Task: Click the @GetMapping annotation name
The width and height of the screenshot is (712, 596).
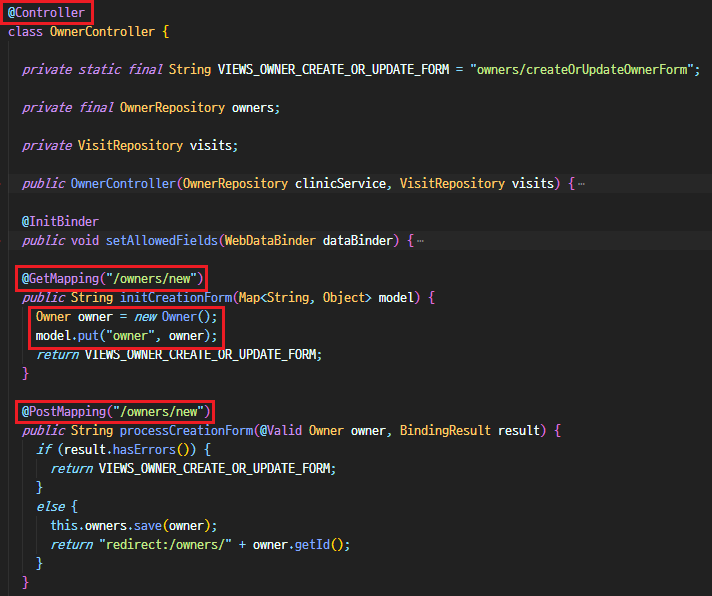Action: 60,279
